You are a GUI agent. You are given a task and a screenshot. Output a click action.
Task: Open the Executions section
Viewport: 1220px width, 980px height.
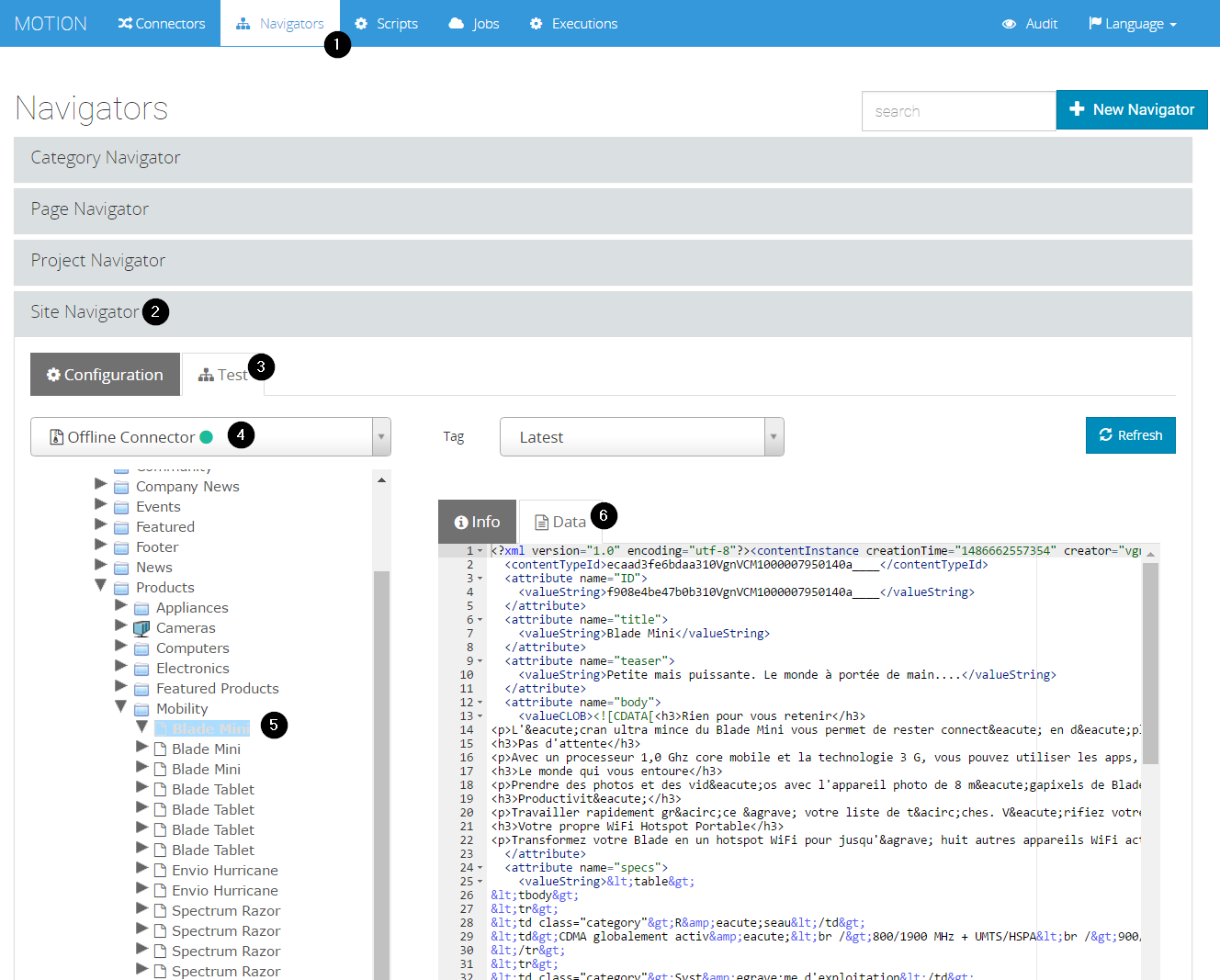(574, 23)
